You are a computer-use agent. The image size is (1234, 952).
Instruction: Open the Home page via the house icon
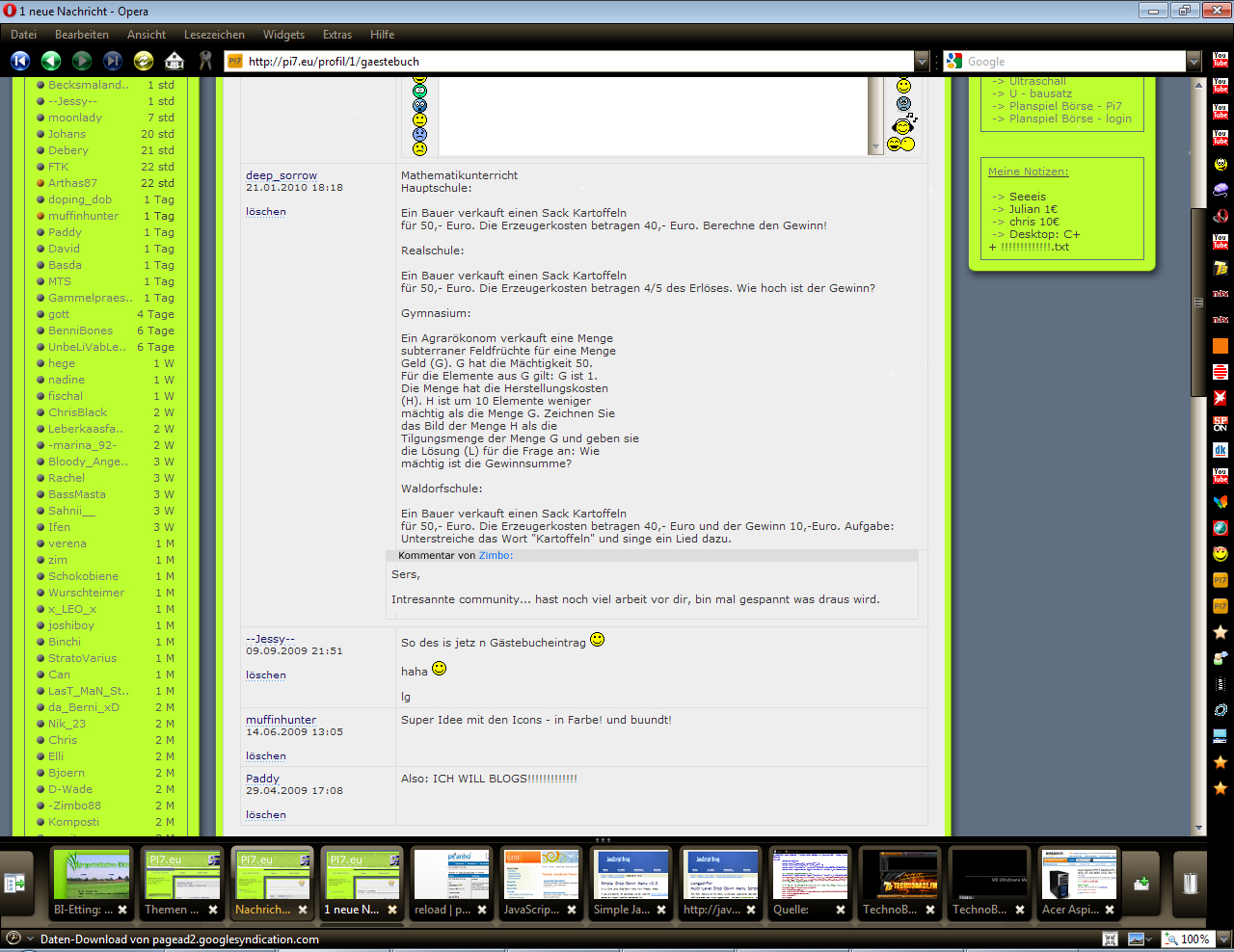174,61
